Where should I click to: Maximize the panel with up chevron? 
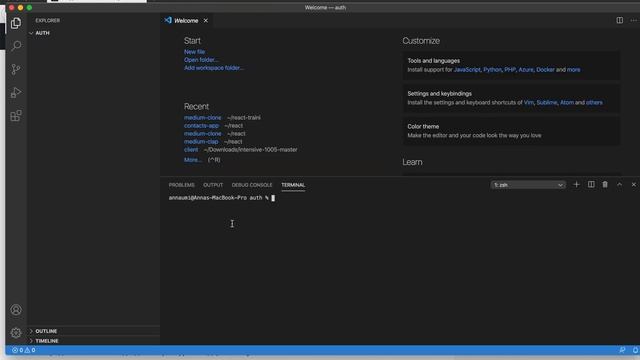coord(619,184)
